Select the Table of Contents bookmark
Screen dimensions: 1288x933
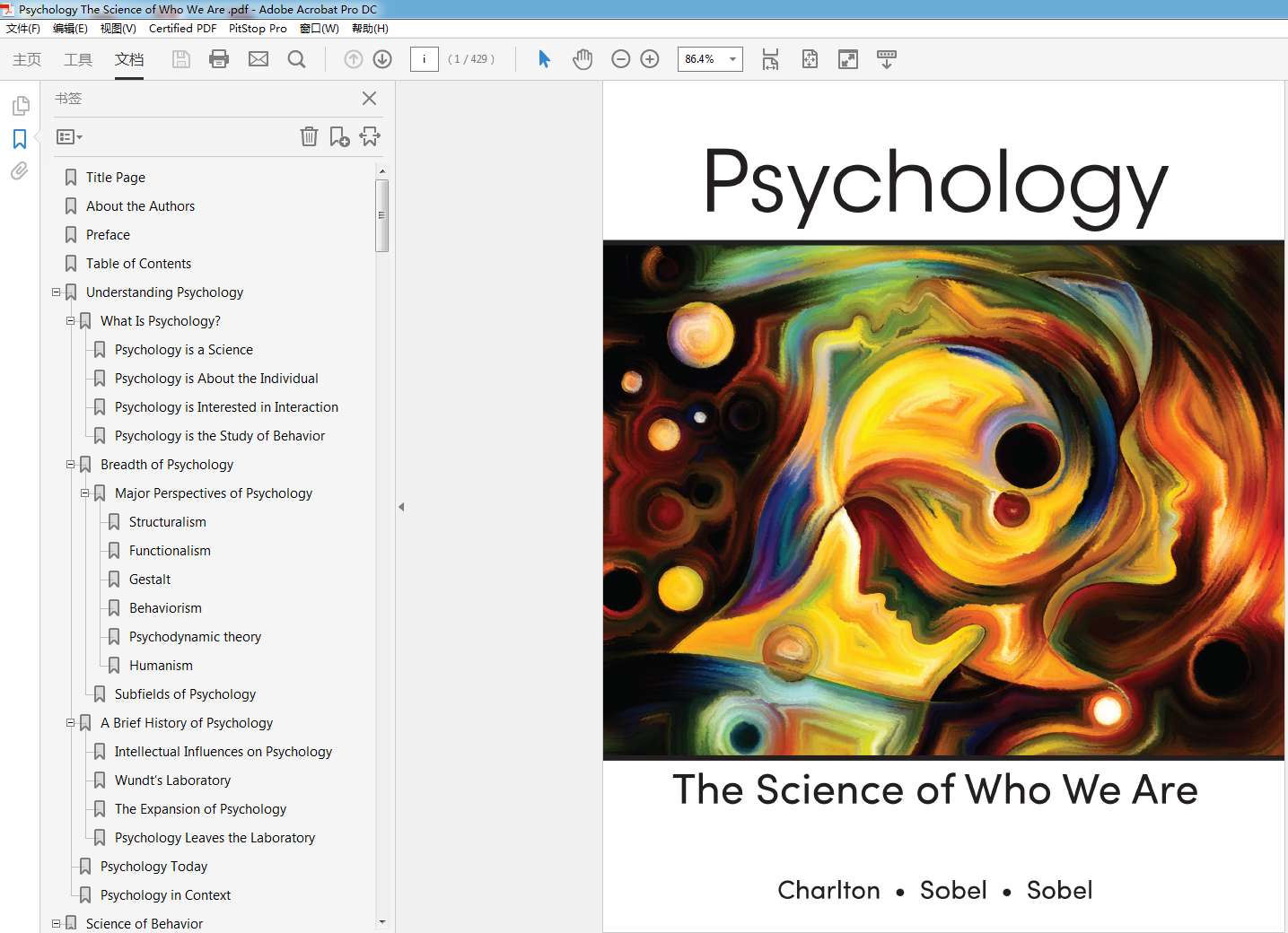[x=137, y=263]
